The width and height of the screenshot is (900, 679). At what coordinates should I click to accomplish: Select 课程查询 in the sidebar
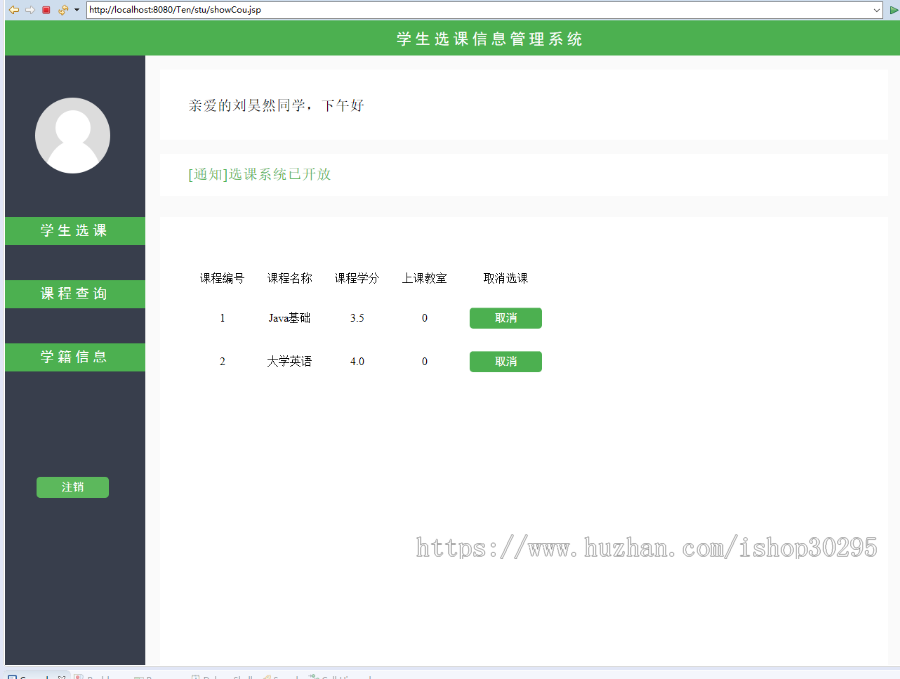tap(72, 293)
